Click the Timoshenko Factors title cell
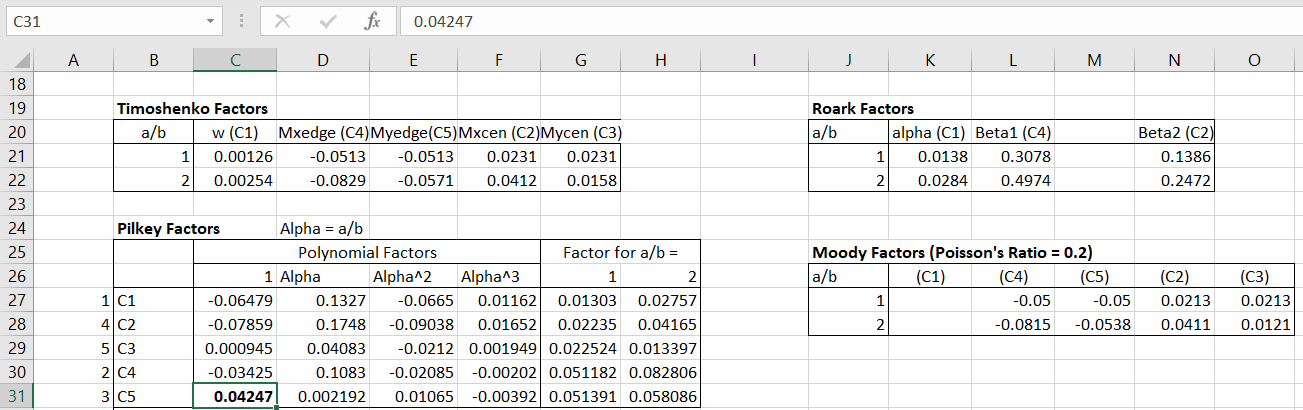Image resolution: width=1303 pixels, height=410 pixels. (192, 109)
